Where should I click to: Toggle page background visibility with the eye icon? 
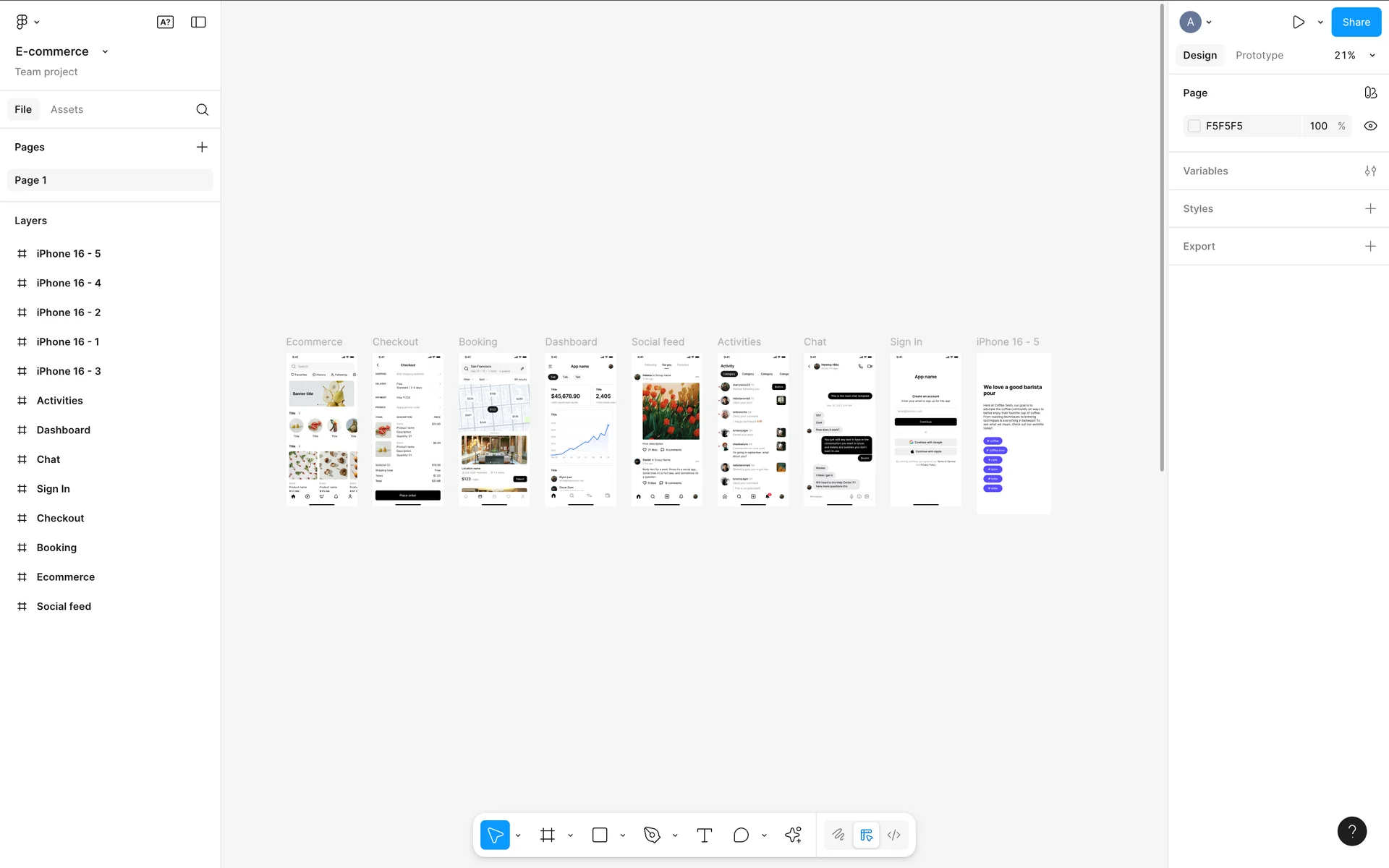(1370, 126)
